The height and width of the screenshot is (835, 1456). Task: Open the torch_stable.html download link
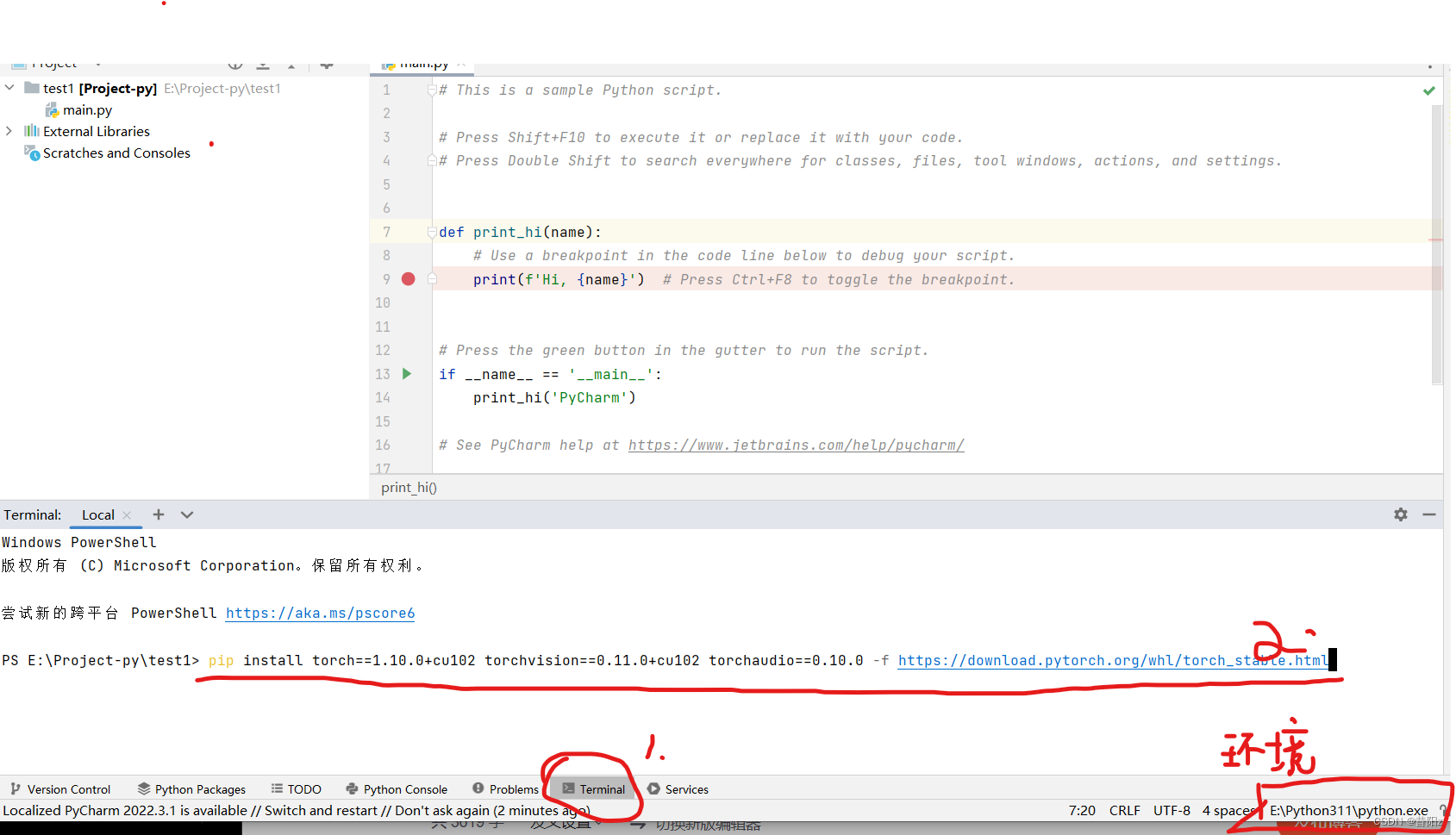coord(1112,660)
